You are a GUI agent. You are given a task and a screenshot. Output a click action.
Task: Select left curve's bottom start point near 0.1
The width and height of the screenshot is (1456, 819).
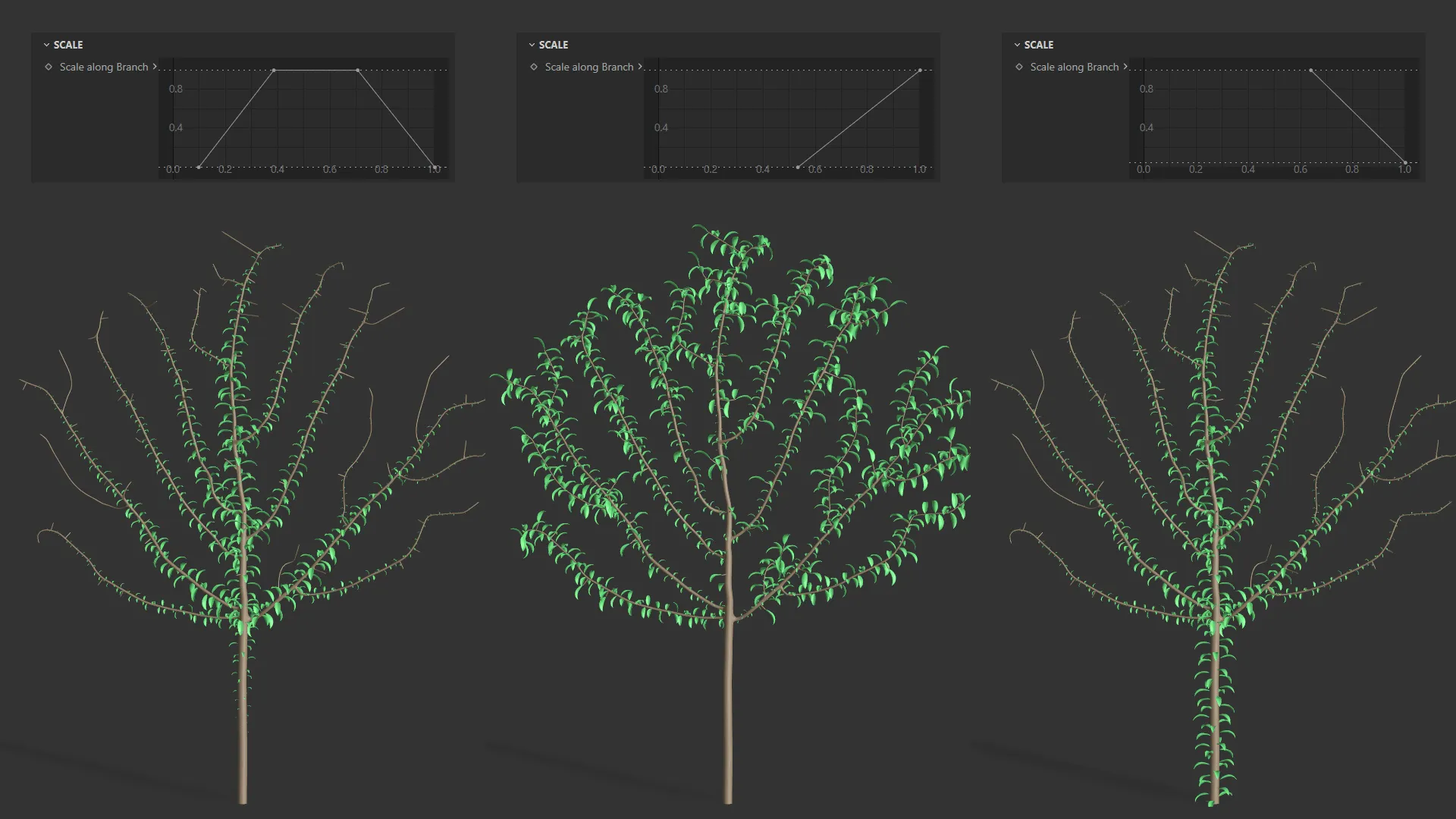pos(199,167)
